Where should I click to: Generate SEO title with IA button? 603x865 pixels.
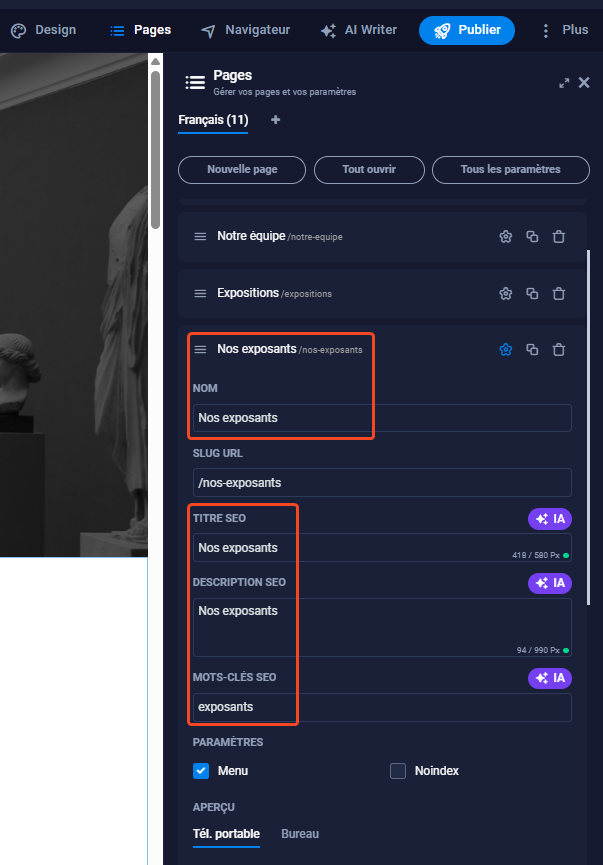click(549, 519)
